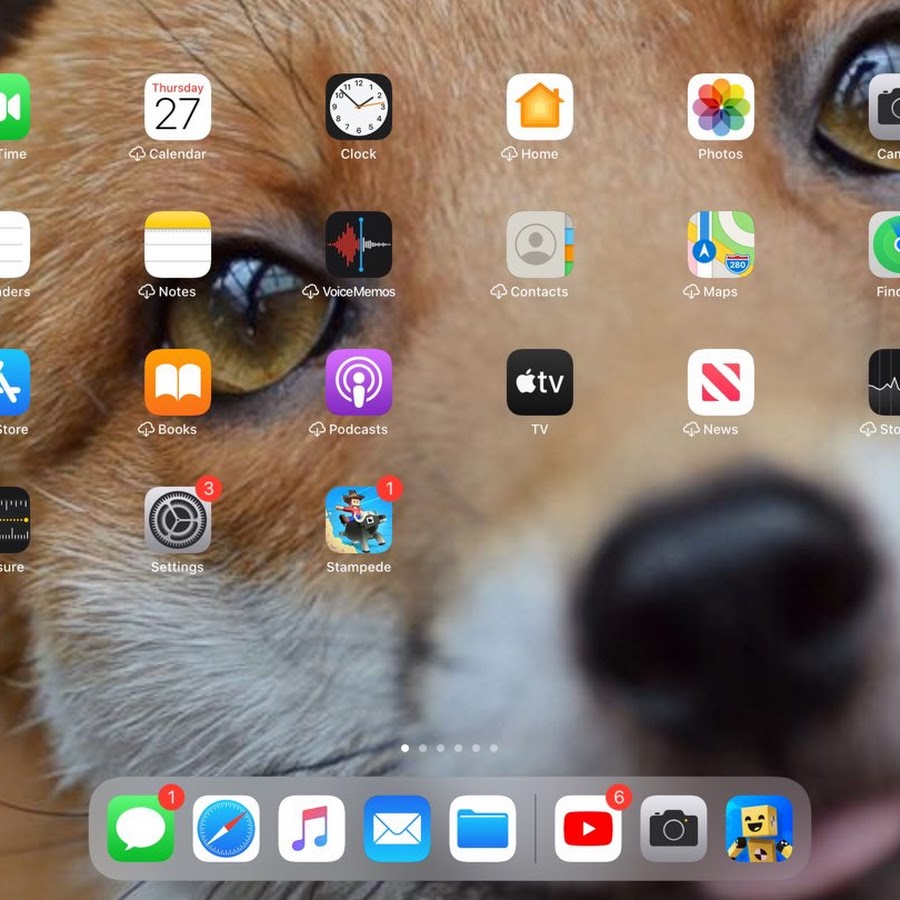Launch the Books app
This screenshot has height=900, width=900.
coord(177,382)
